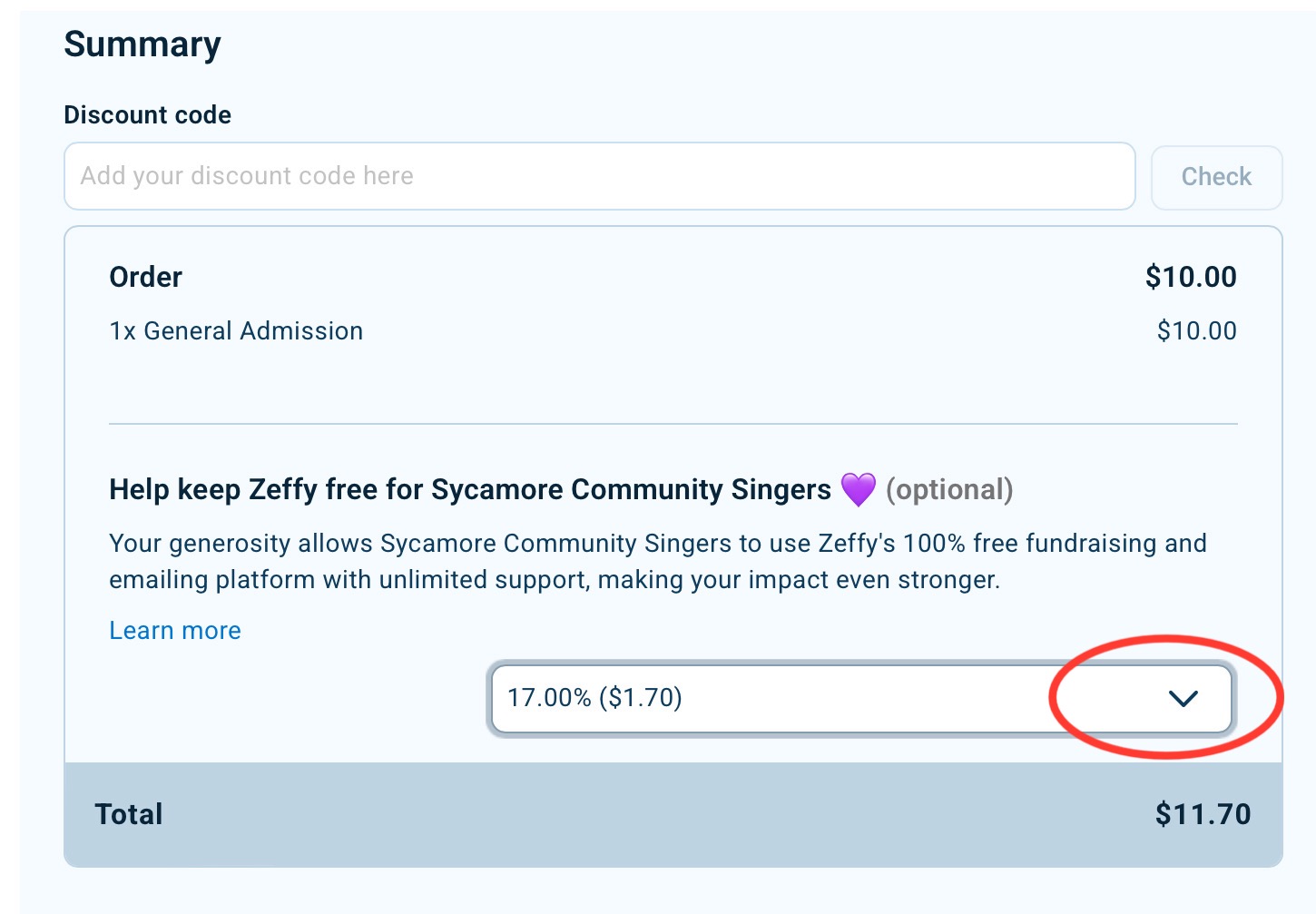1316x914 pixels.
Task: Click the Summary heading
Action: click(142, 44)
